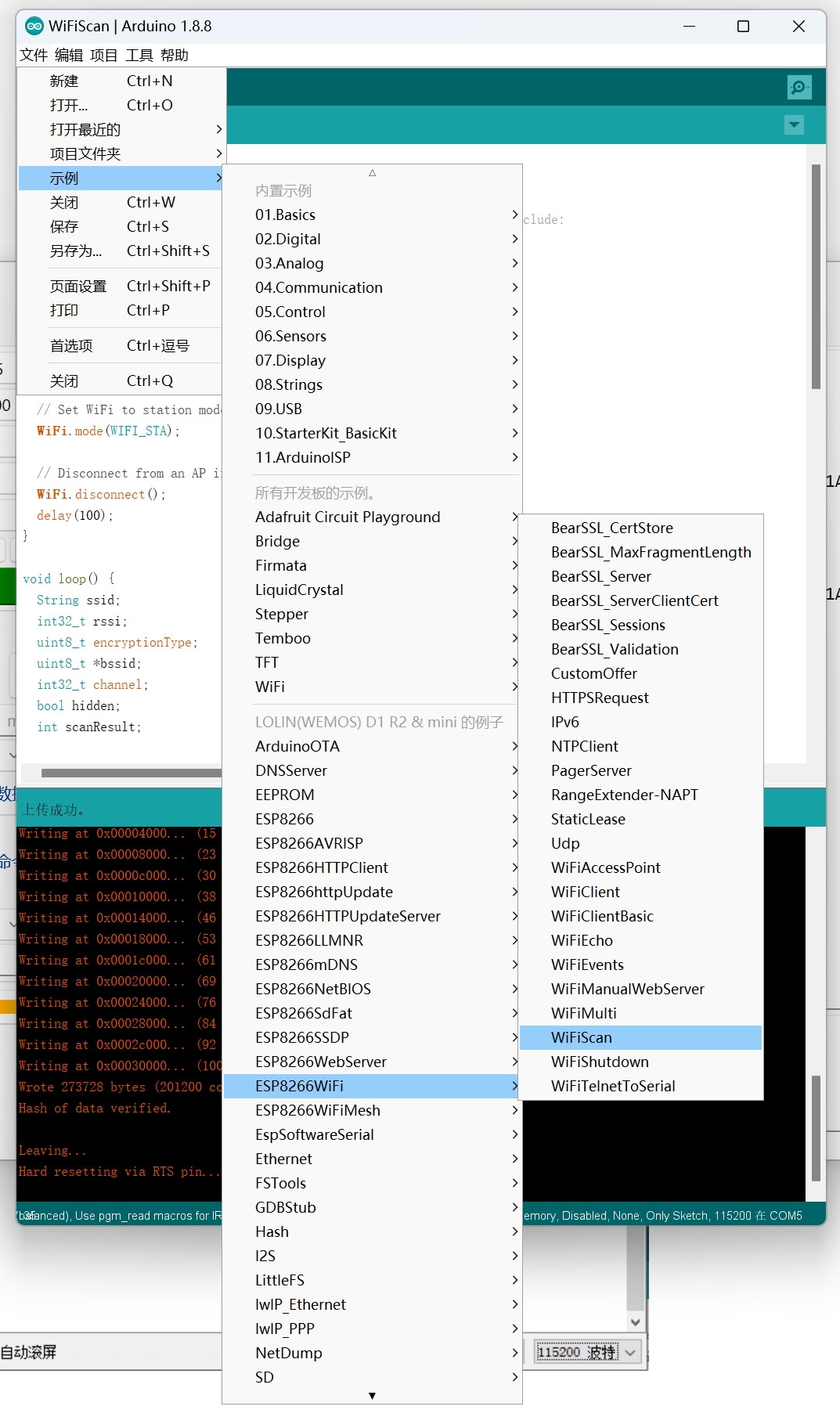The width and height of the screenshot is (840, 1417).
Task: Open the BearSSL_Validation example
Action: tap(641, 649)
